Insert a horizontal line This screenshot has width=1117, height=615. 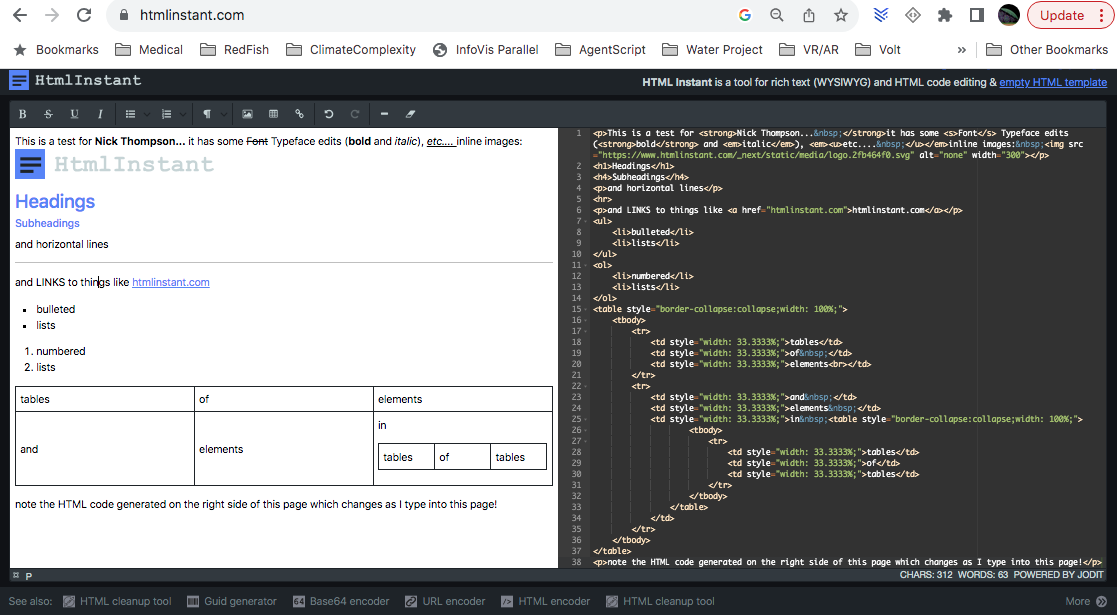click(x=384, y=114)
